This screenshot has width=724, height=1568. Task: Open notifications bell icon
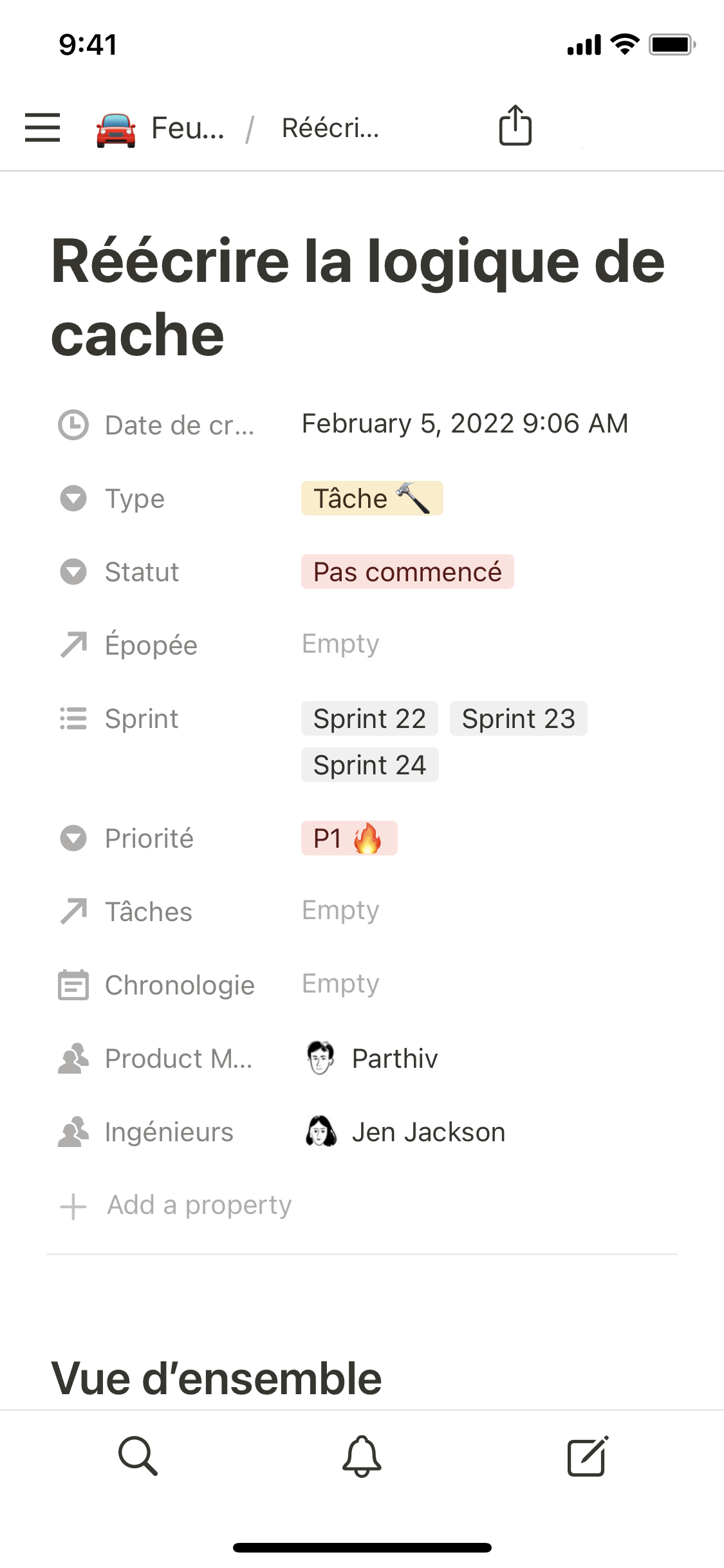[362, 1455]
